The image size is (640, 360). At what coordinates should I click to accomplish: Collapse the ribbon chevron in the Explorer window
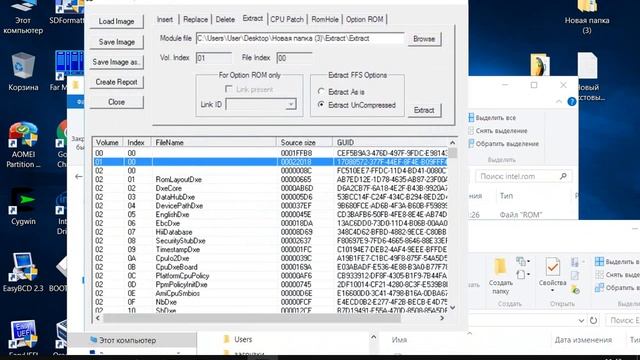[559, 102]
